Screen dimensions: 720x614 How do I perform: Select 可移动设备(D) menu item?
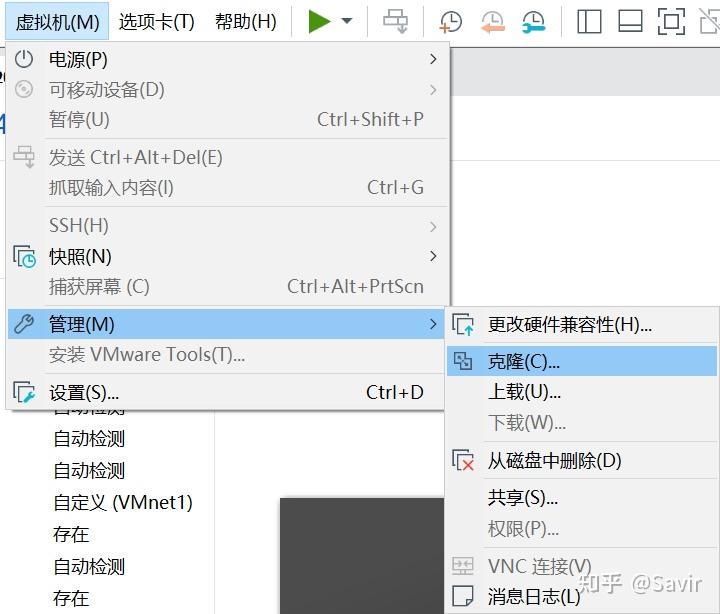[x=228, y=90]
